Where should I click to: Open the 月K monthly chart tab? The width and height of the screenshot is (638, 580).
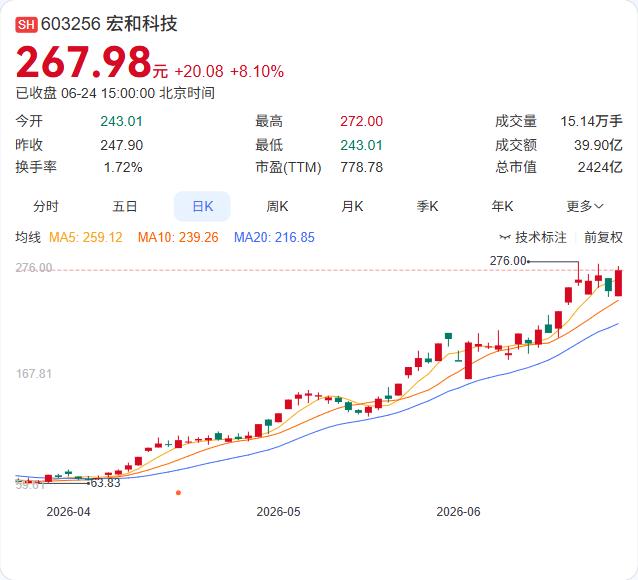352,206
